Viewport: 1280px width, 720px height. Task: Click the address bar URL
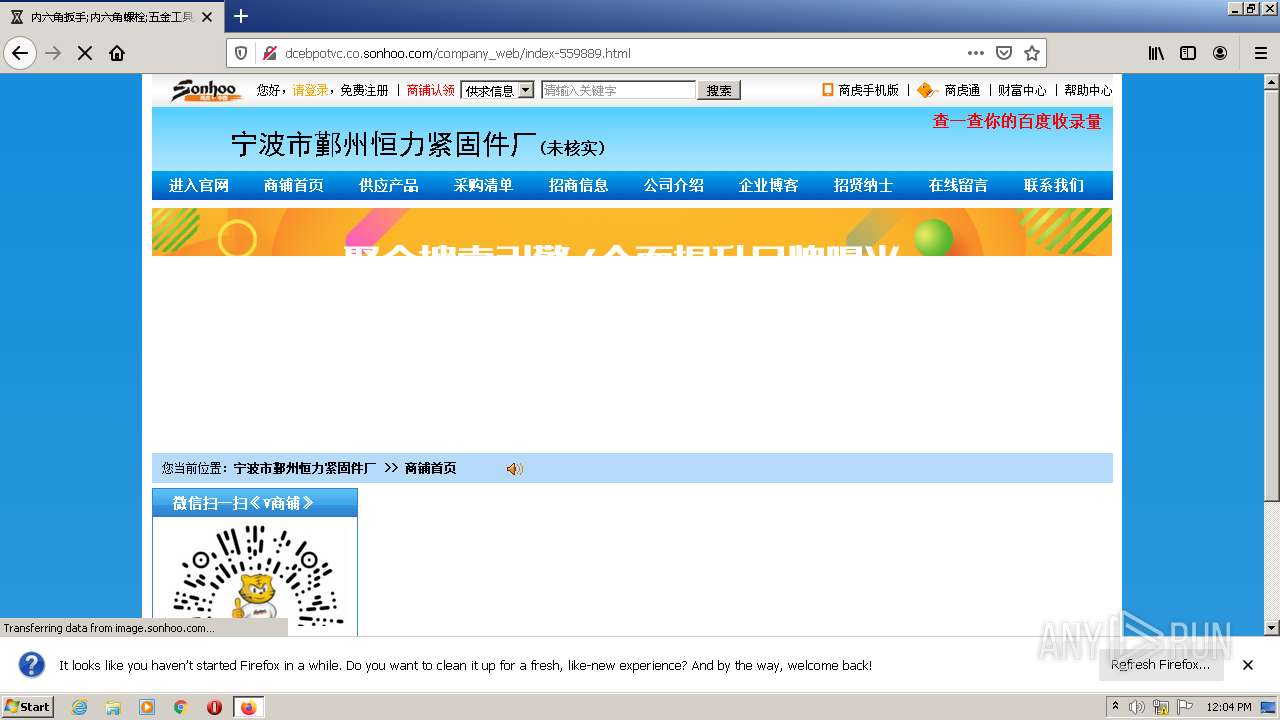point(458,53)
